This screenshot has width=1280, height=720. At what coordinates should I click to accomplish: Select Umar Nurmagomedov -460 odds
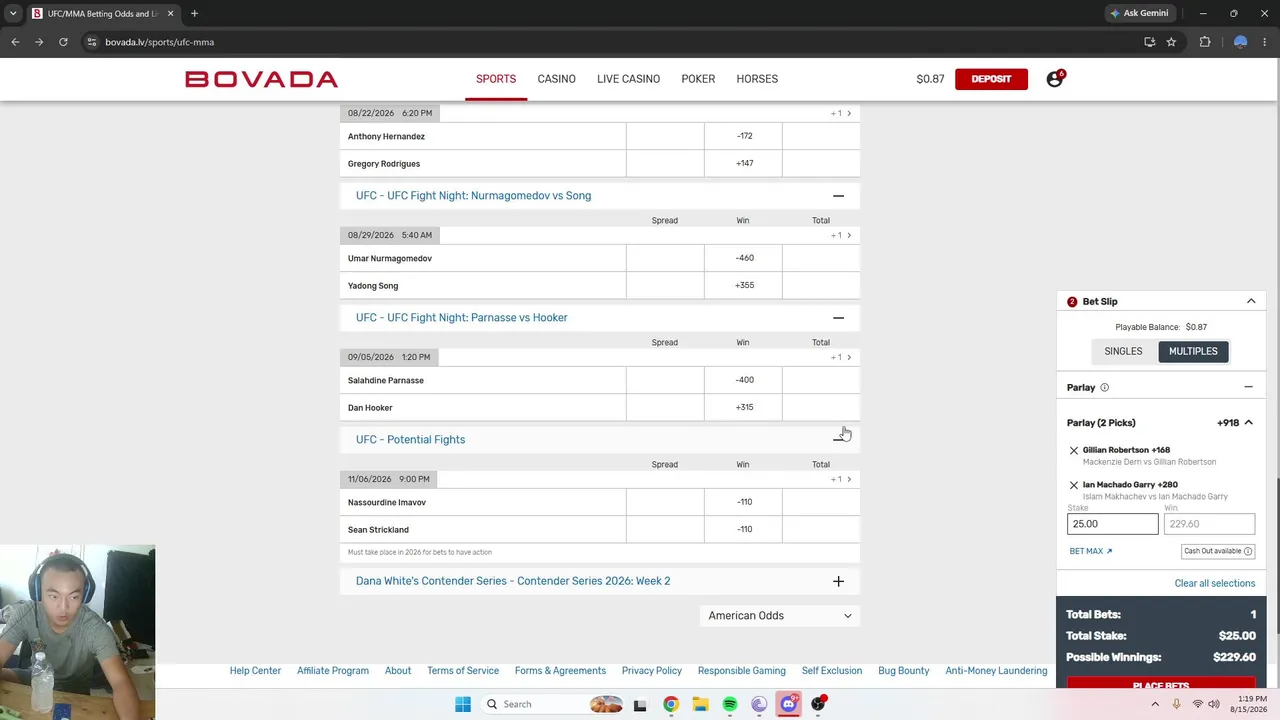coord(743,258)
